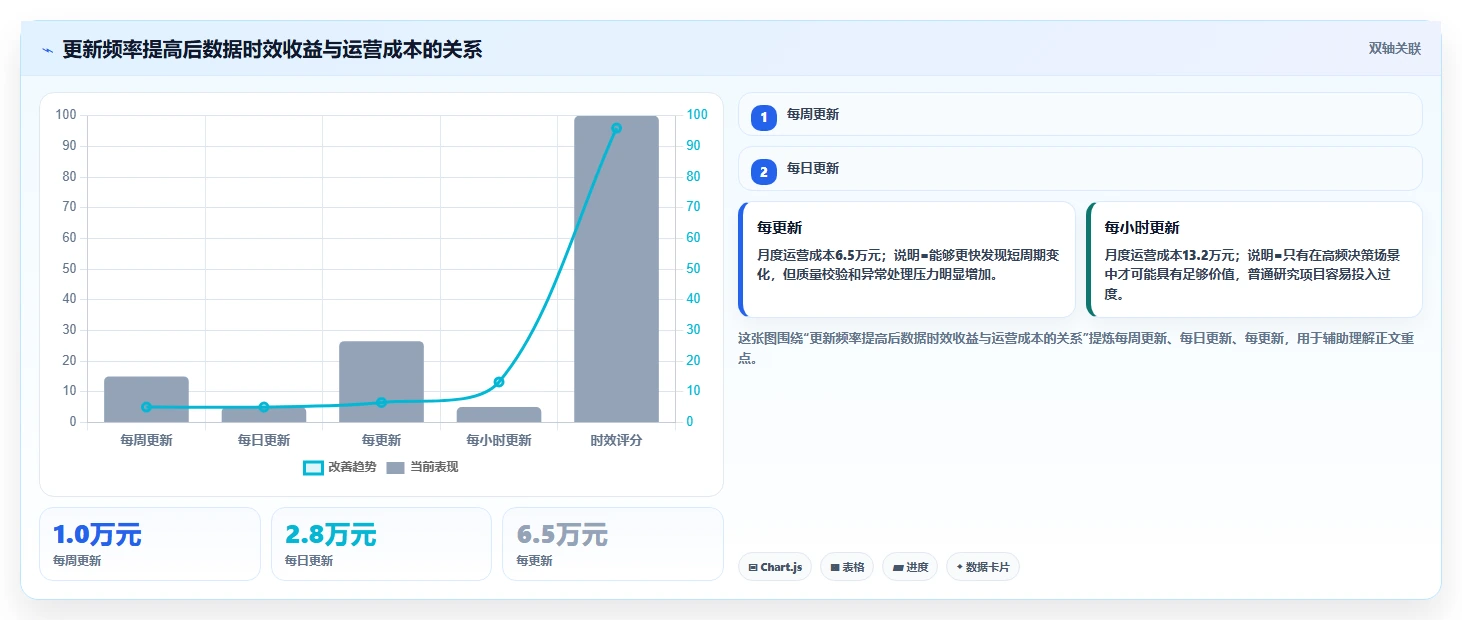Toggle the 改善趋势 legend item
The height and width of the screenshot is (620, 1462).
[340, 467]
